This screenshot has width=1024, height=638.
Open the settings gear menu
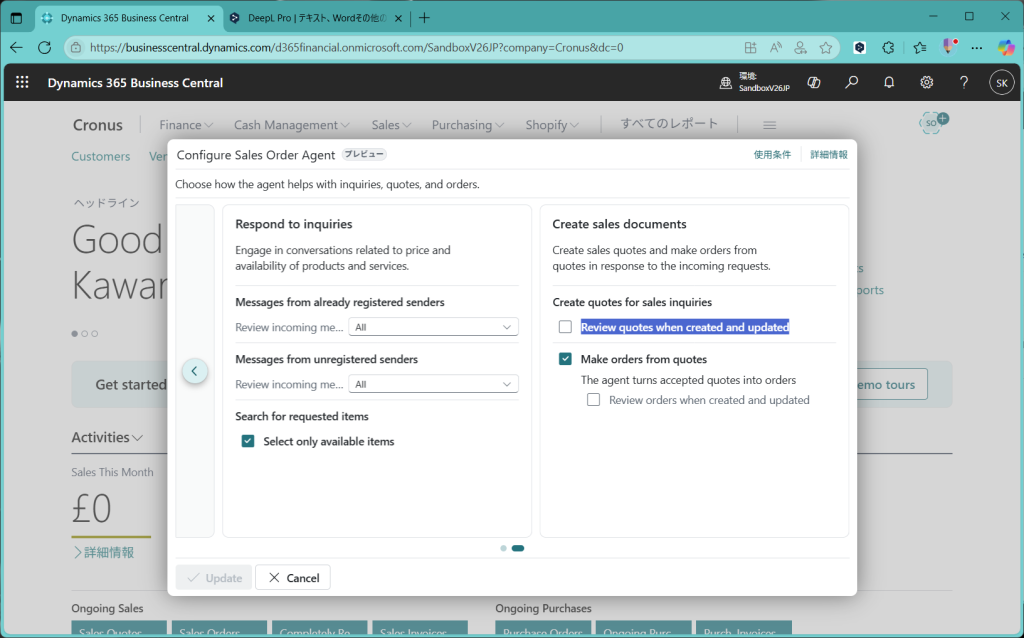tap(927, 83)
